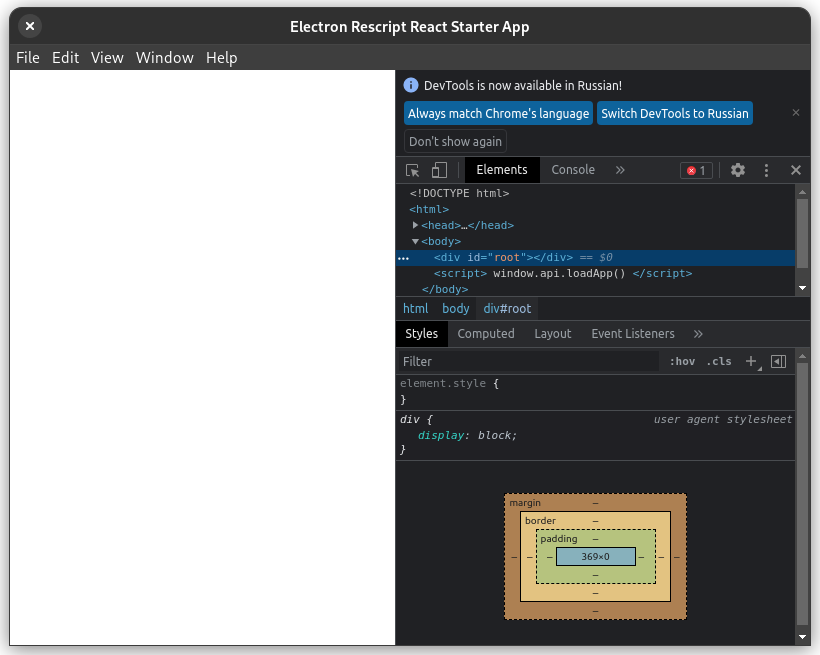Click Always match Chrome's language button
The height and width of the screenshot is (655, 820).
pos(498,113)
